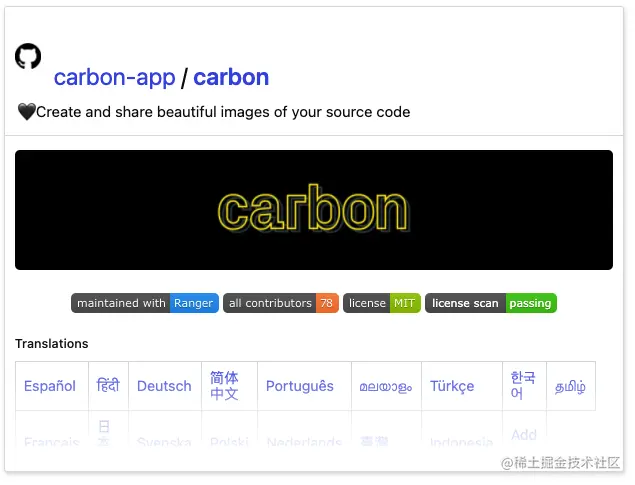The height and width of the screenshot is (485, 635).
Task: Select the தமிழ் translation link
Action: point(570,387)
